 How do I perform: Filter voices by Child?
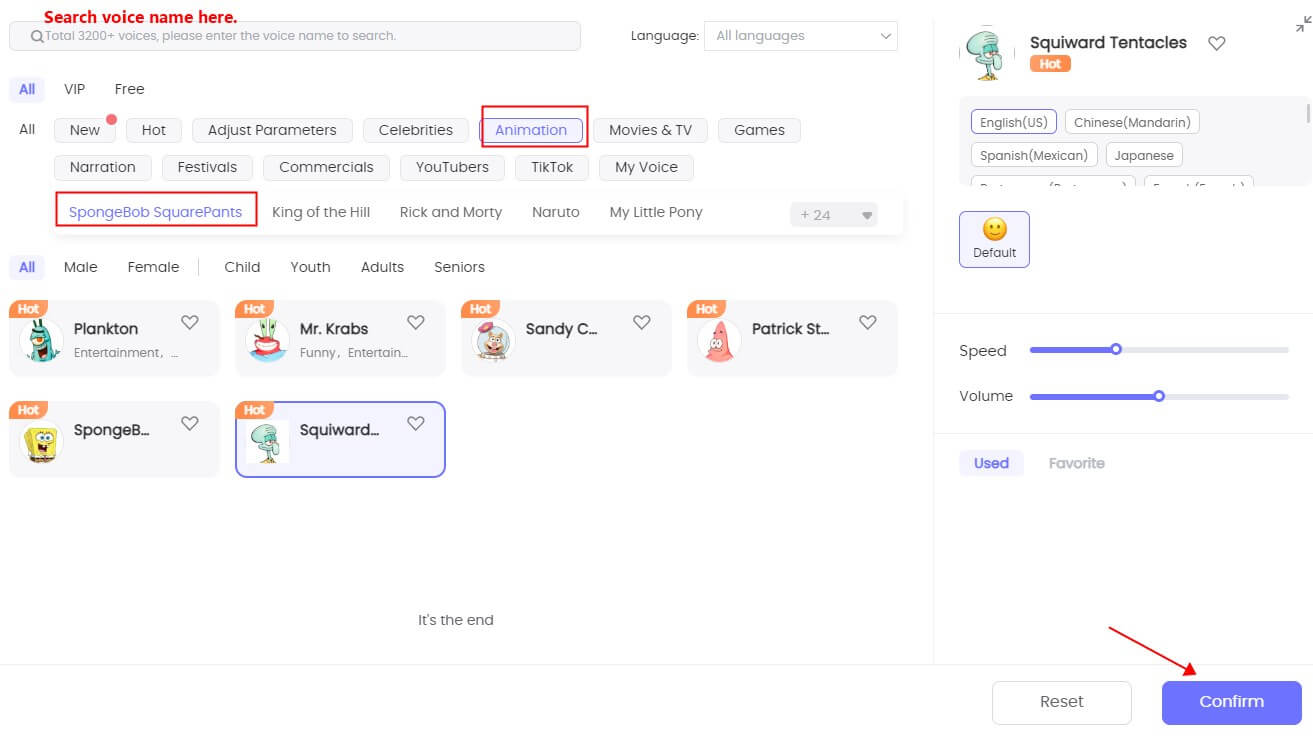click(242, 267)
